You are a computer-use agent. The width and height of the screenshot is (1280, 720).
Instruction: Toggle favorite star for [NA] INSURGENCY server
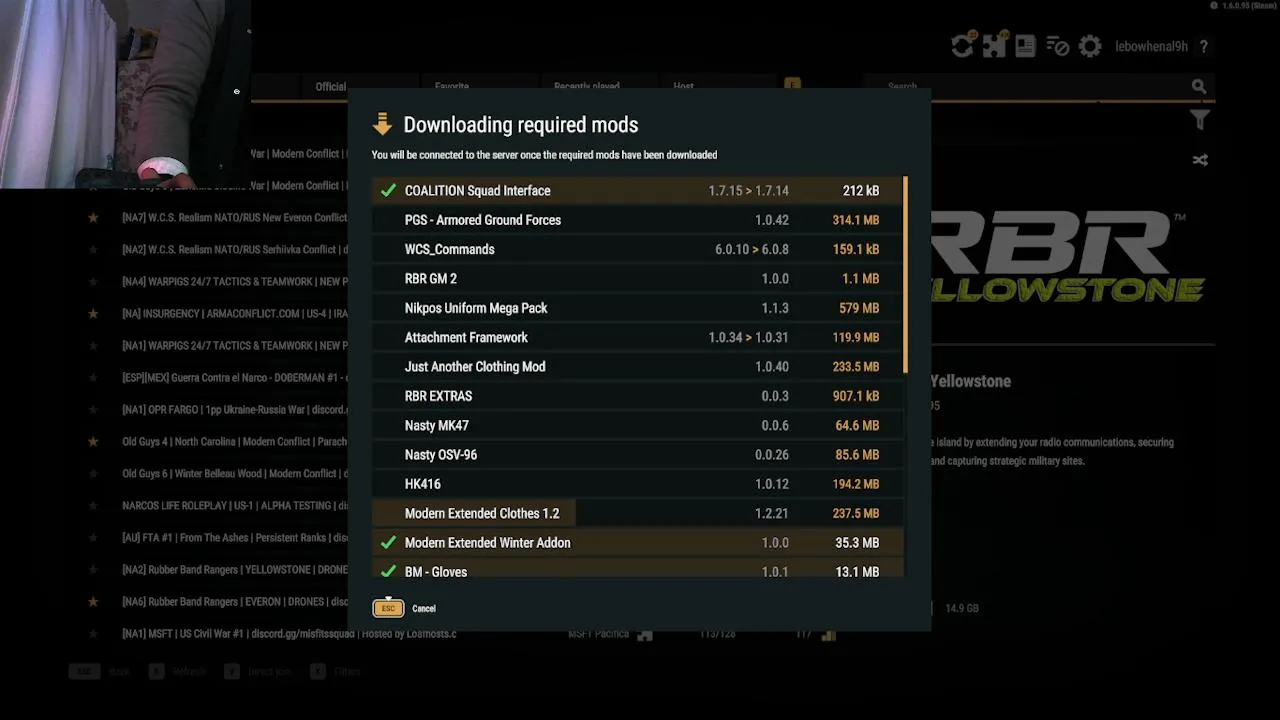coord(93,314)
